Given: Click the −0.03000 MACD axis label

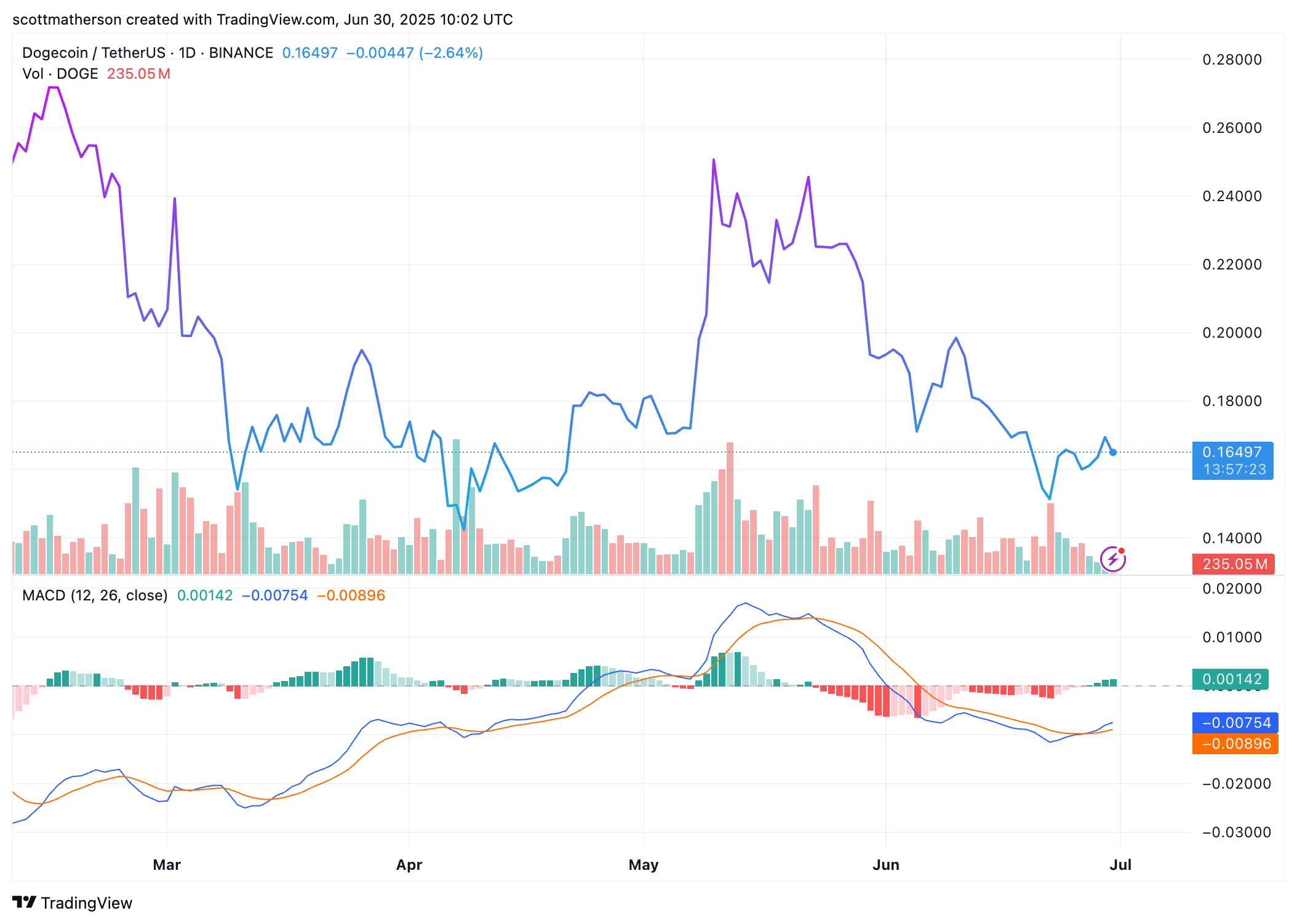Looking at the screenshot, I should coord(1236,832).
